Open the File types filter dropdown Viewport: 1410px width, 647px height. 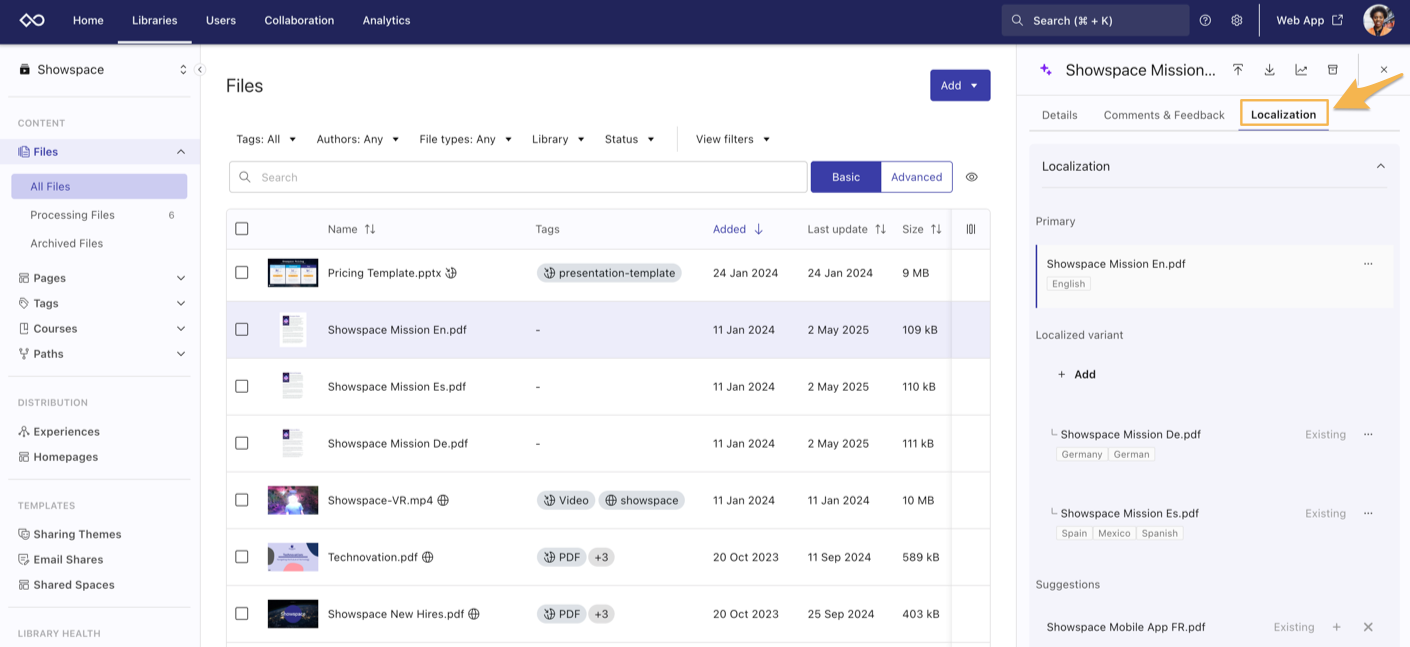(465, 139)
